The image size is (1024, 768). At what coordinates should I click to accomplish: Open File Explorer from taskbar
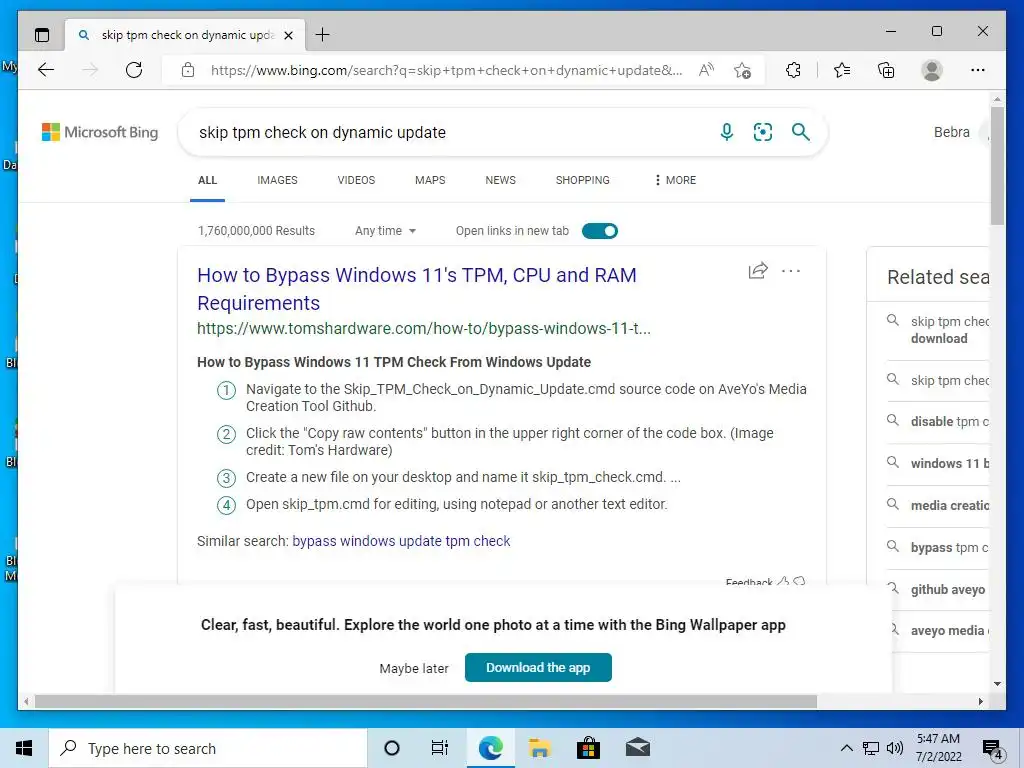(x=539, y=748)
